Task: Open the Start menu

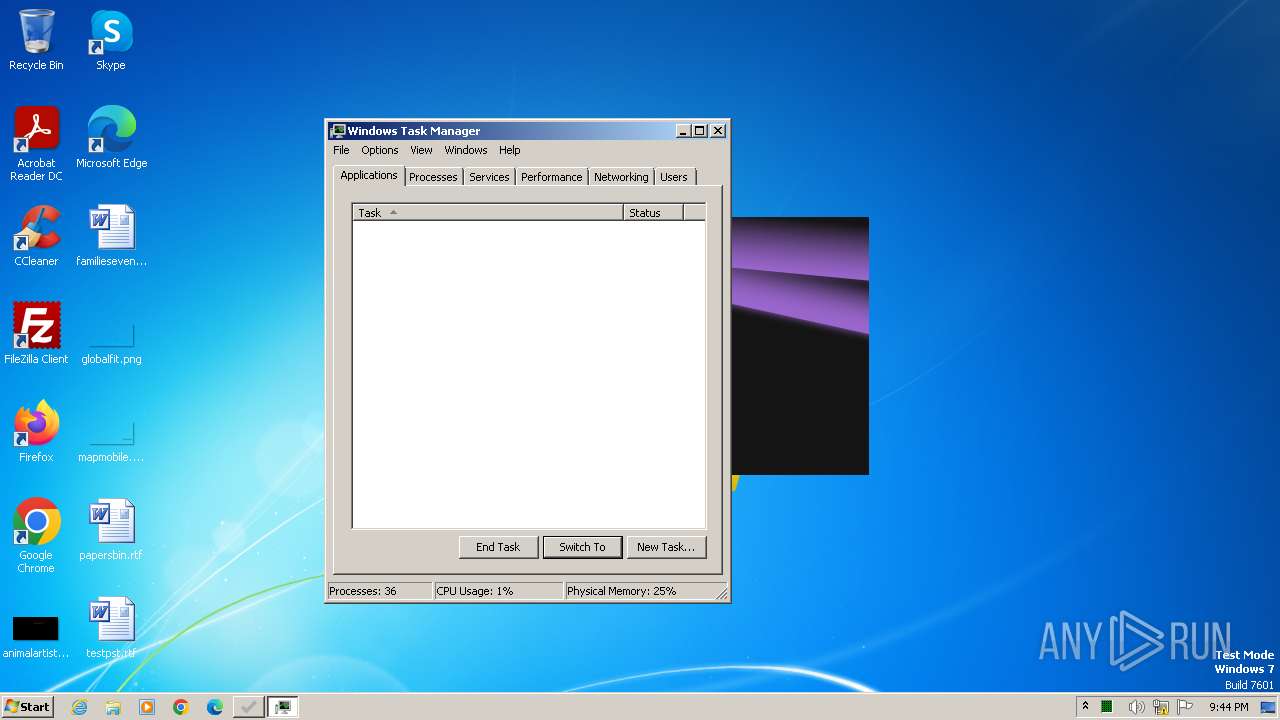Action: (x=27, y=707)
